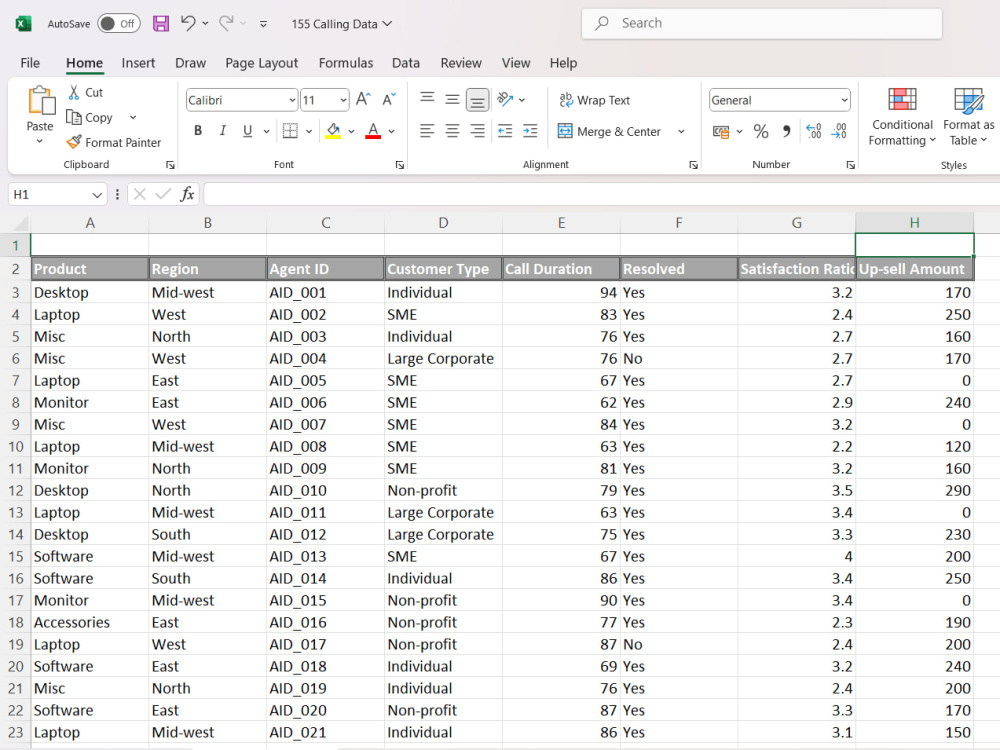
Task: Apply red font color swatch
Action: 373,131
